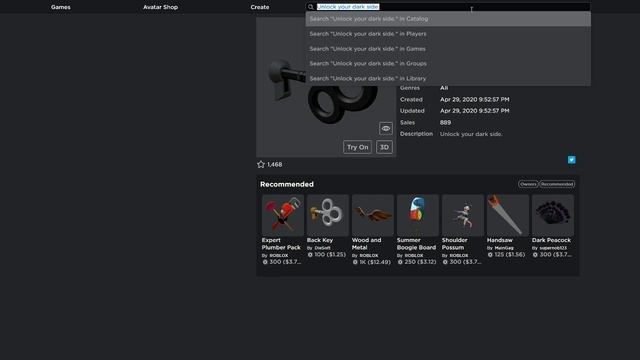The image size is (640, 360).
Task: Click ROBLOX creator under Wood and Metal
Action: click(x=369, y=256)
